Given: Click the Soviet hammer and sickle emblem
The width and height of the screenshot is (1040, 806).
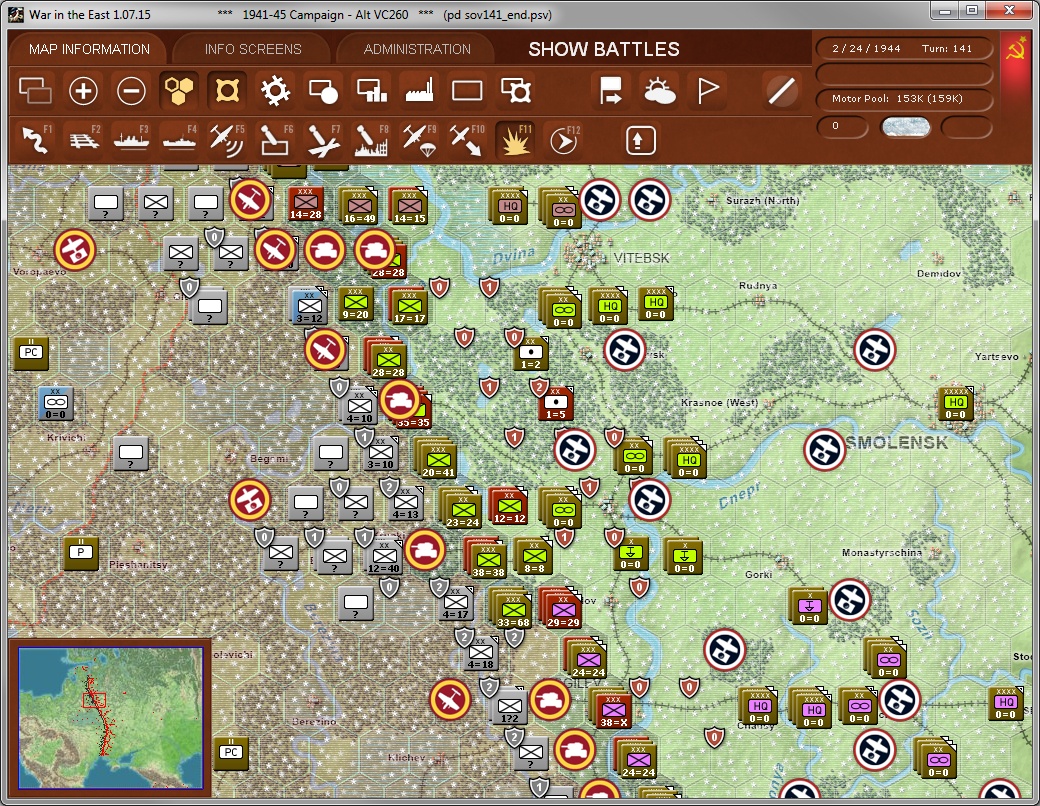Looking at the screenshot, I should pos(1015,50).
